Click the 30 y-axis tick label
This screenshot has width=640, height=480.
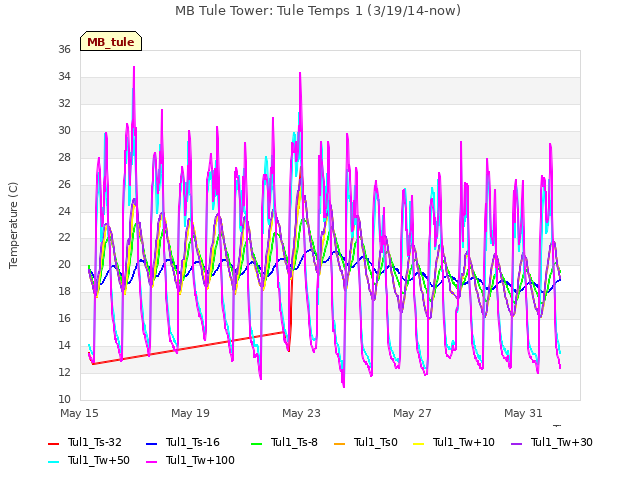click(64, 130)
